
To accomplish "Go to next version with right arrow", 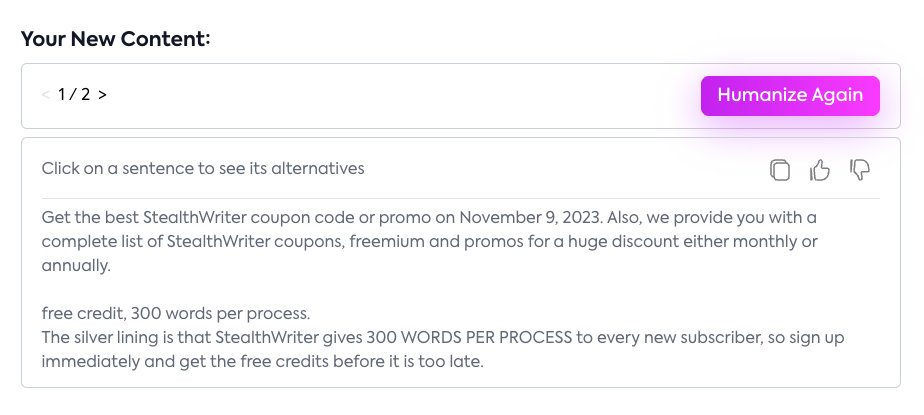I will (102, 95).
